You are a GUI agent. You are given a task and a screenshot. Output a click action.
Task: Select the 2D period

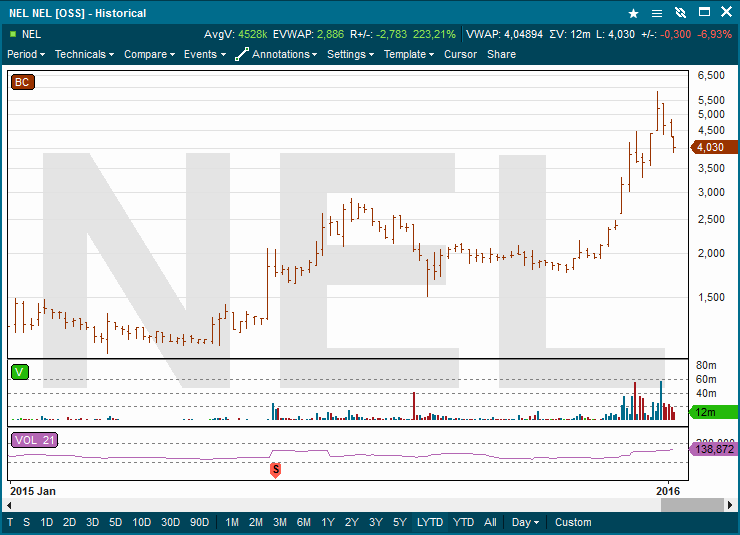[x=69, y=522]
